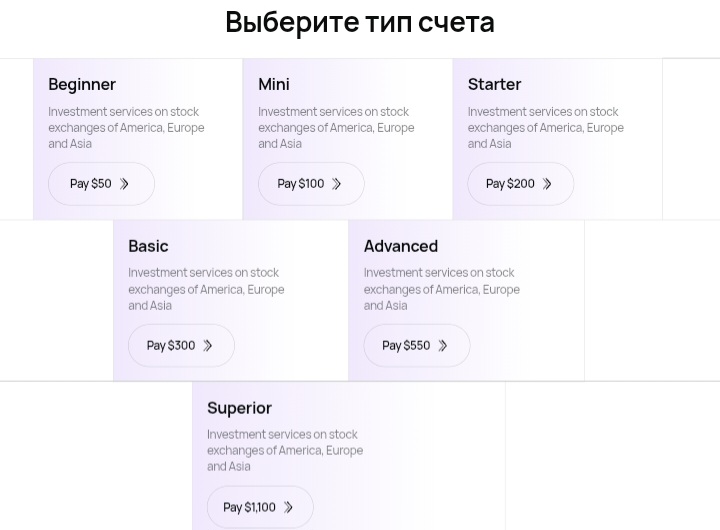
Task: Click the Выберите тип счета heading
Action: pos(360,22)
